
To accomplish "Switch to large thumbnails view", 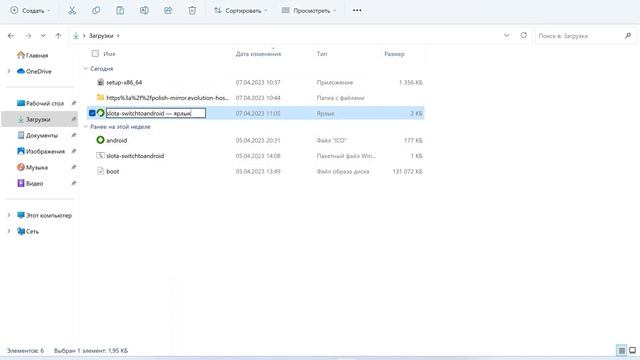I will 632,350.
